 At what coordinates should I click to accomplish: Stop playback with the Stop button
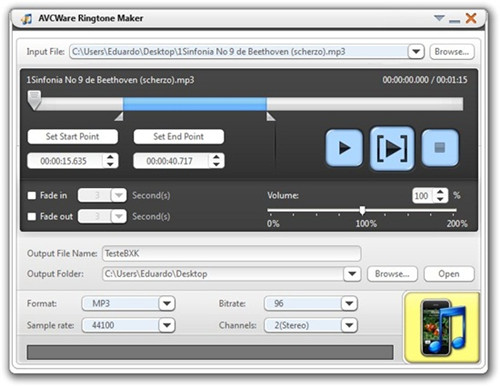coord(440,148)
